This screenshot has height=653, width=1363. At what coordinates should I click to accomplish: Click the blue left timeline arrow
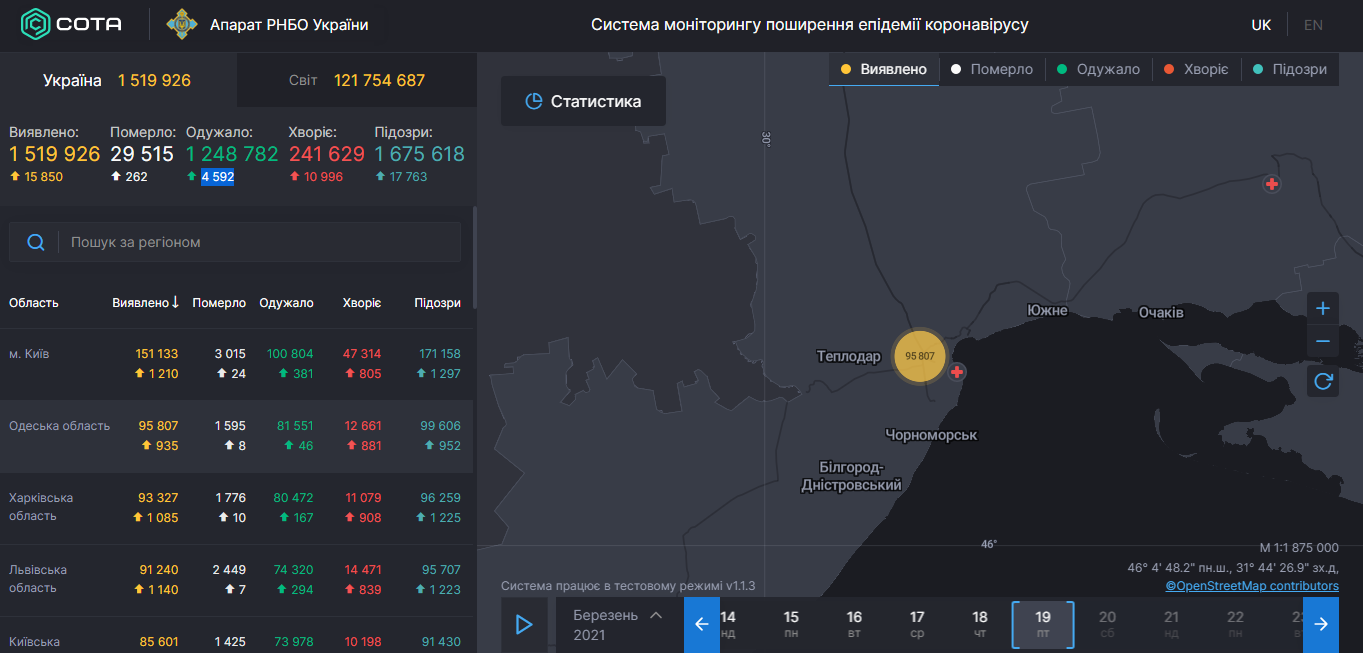701,624
